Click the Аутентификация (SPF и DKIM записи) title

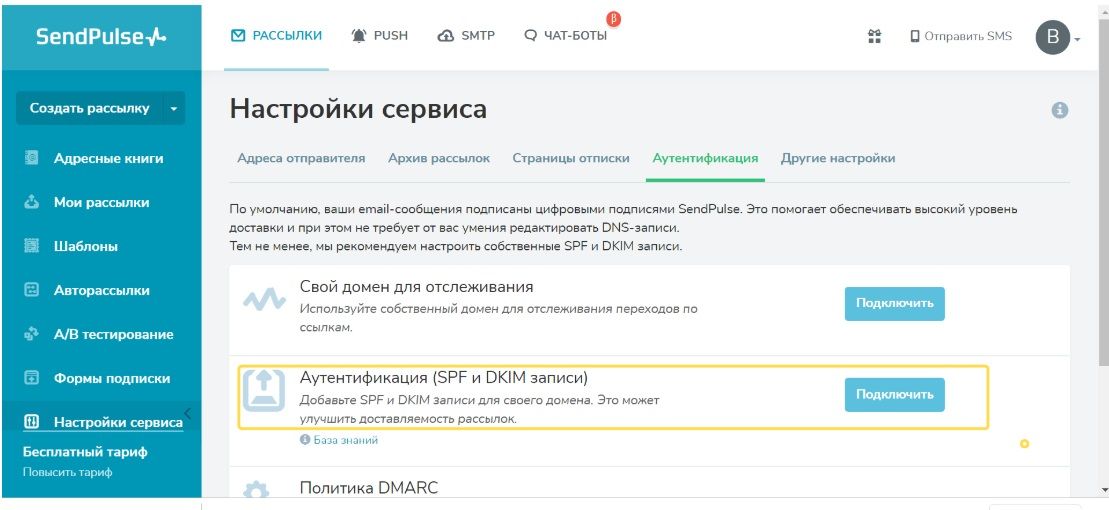[x=444, y=377]
